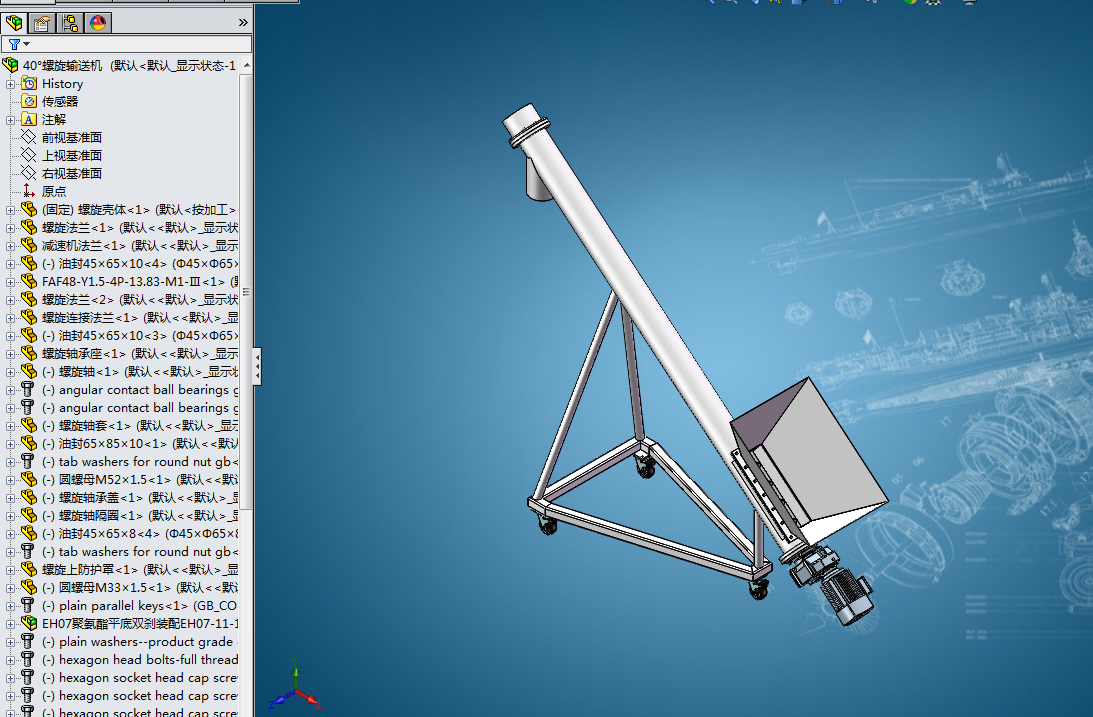Expand the FAF48-Y1.5-4P-13.83-M1 component

pyautogui.click(x=10, y=282)
